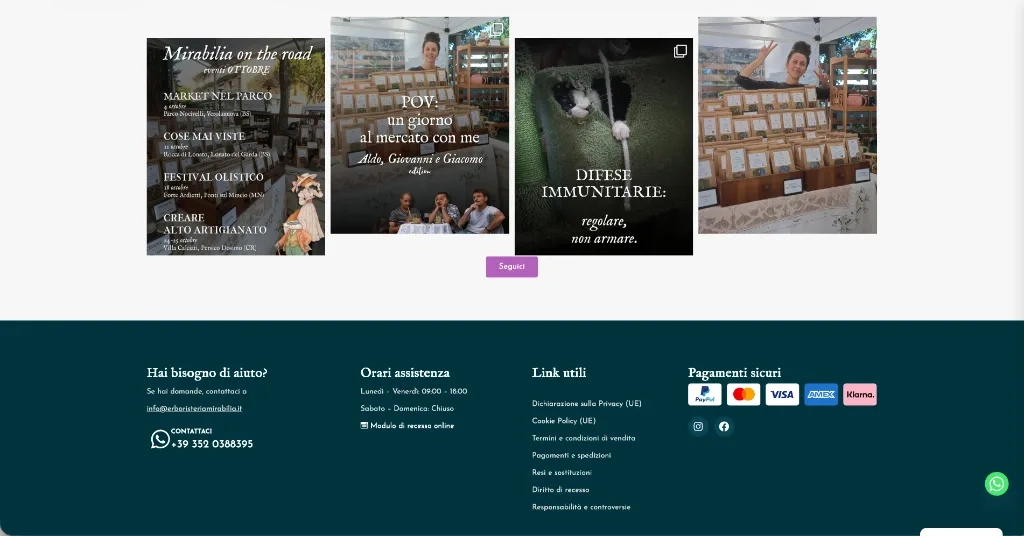Click the WhatsApp icon beside CONTATTACI

pos(160,439)
